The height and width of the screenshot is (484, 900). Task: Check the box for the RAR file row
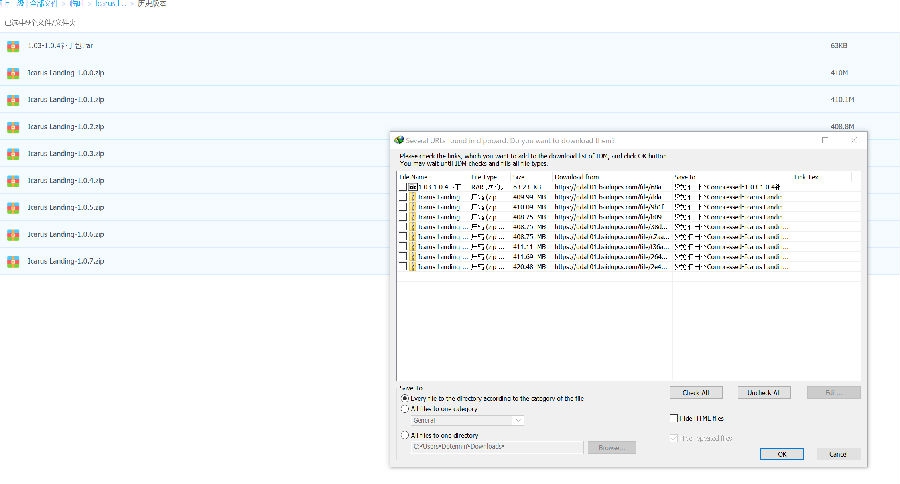point(403,187)
